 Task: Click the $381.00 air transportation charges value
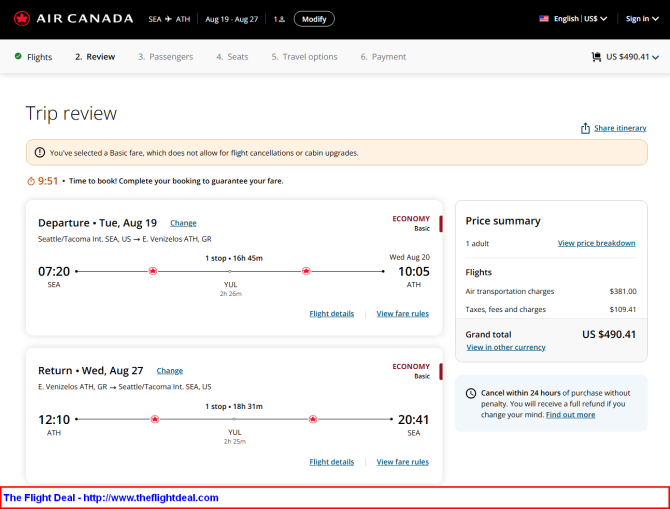623,291
